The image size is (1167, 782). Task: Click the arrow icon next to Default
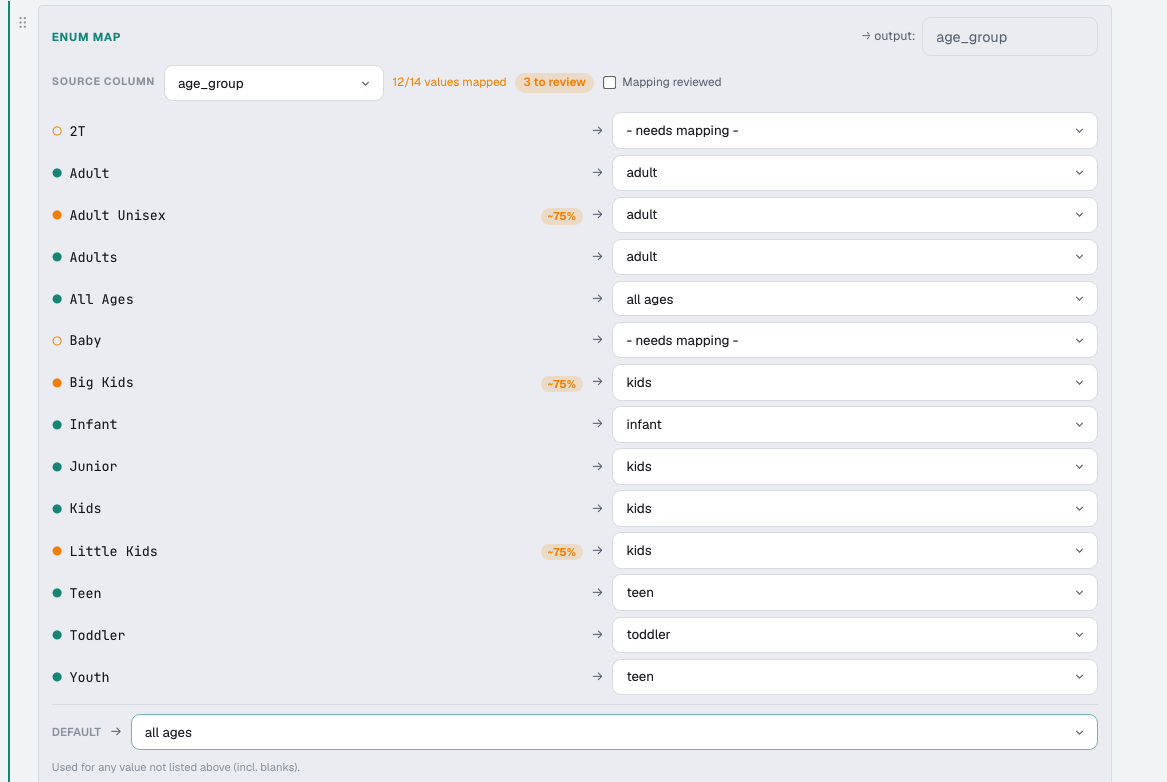[x=115, y=731]
